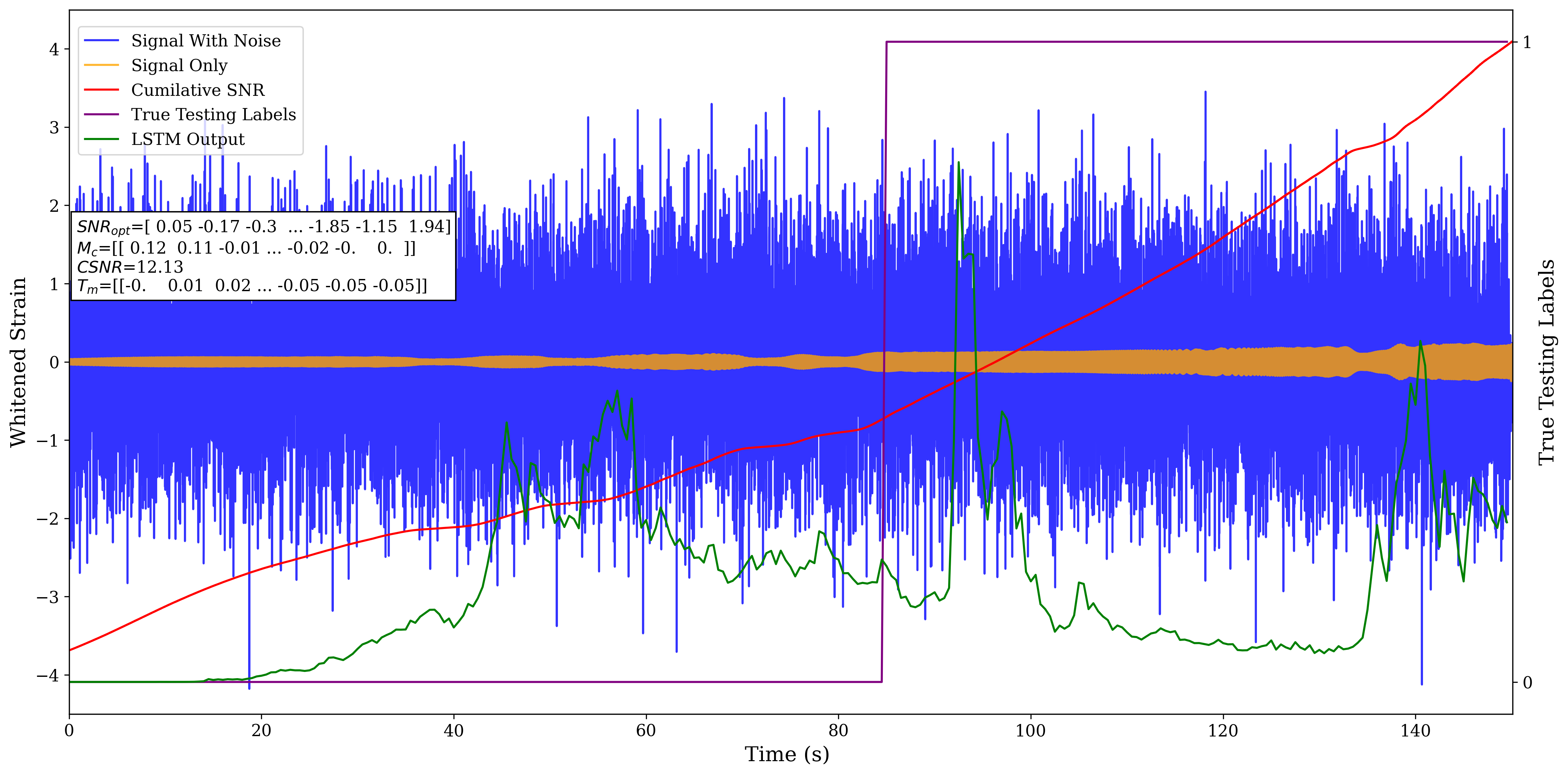Click the blue Signal With Noise swatch
This screenshot has width=1568, height=775.
(x=101, y=41)
